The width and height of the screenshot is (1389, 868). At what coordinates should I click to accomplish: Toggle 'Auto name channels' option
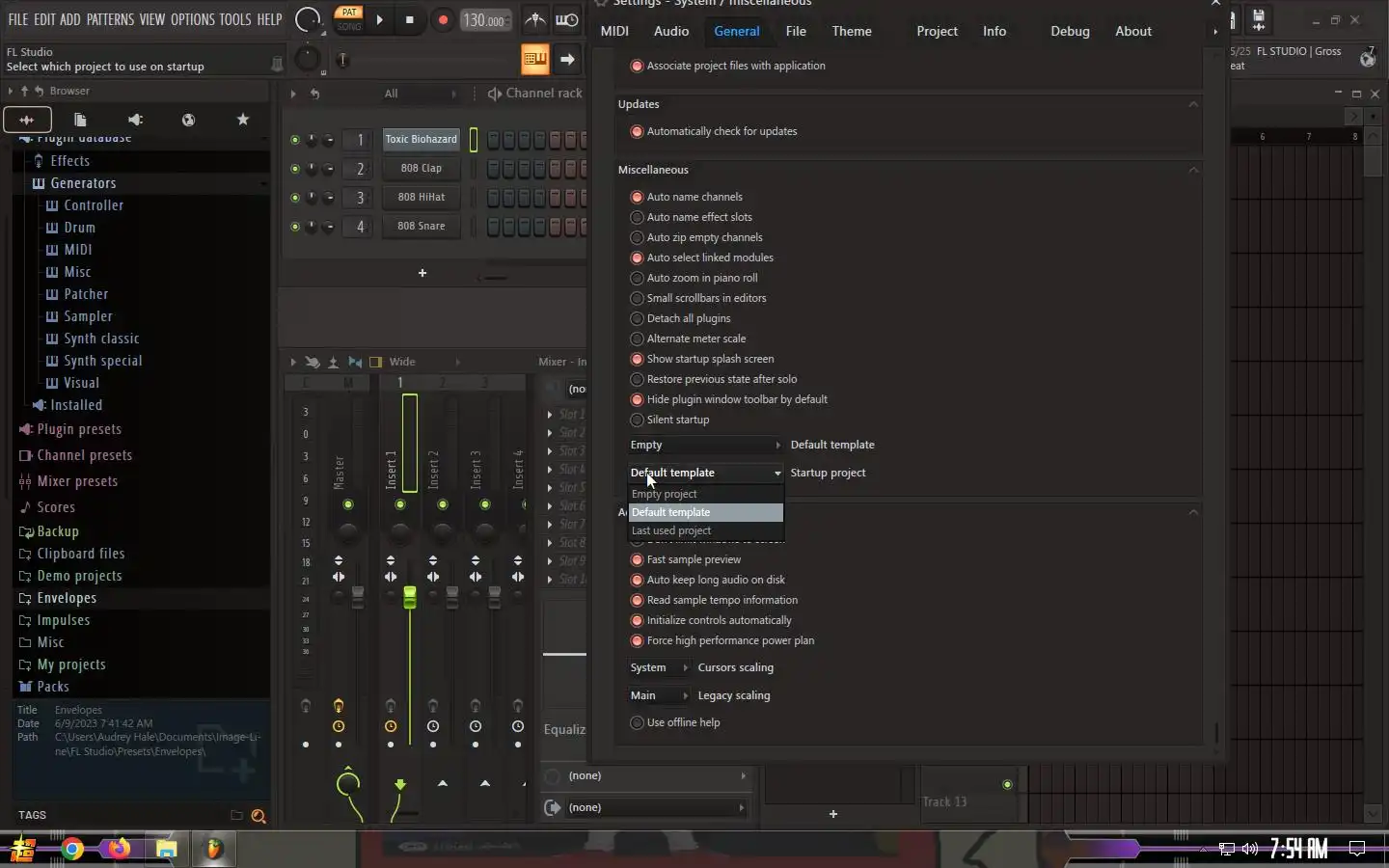pyautogui.click(x=637, y=197)
